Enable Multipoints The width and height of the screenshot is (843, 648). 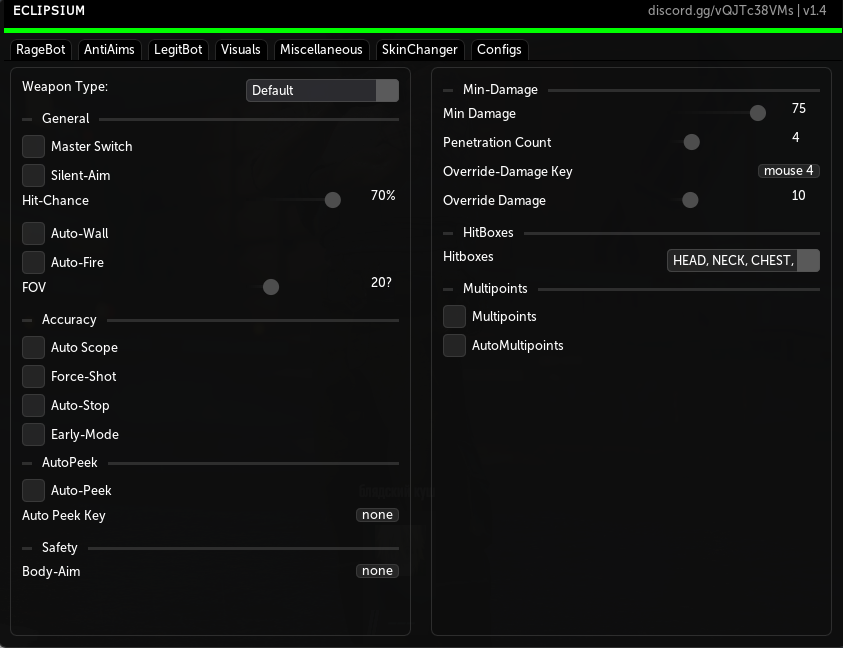(x=454, y=315)
